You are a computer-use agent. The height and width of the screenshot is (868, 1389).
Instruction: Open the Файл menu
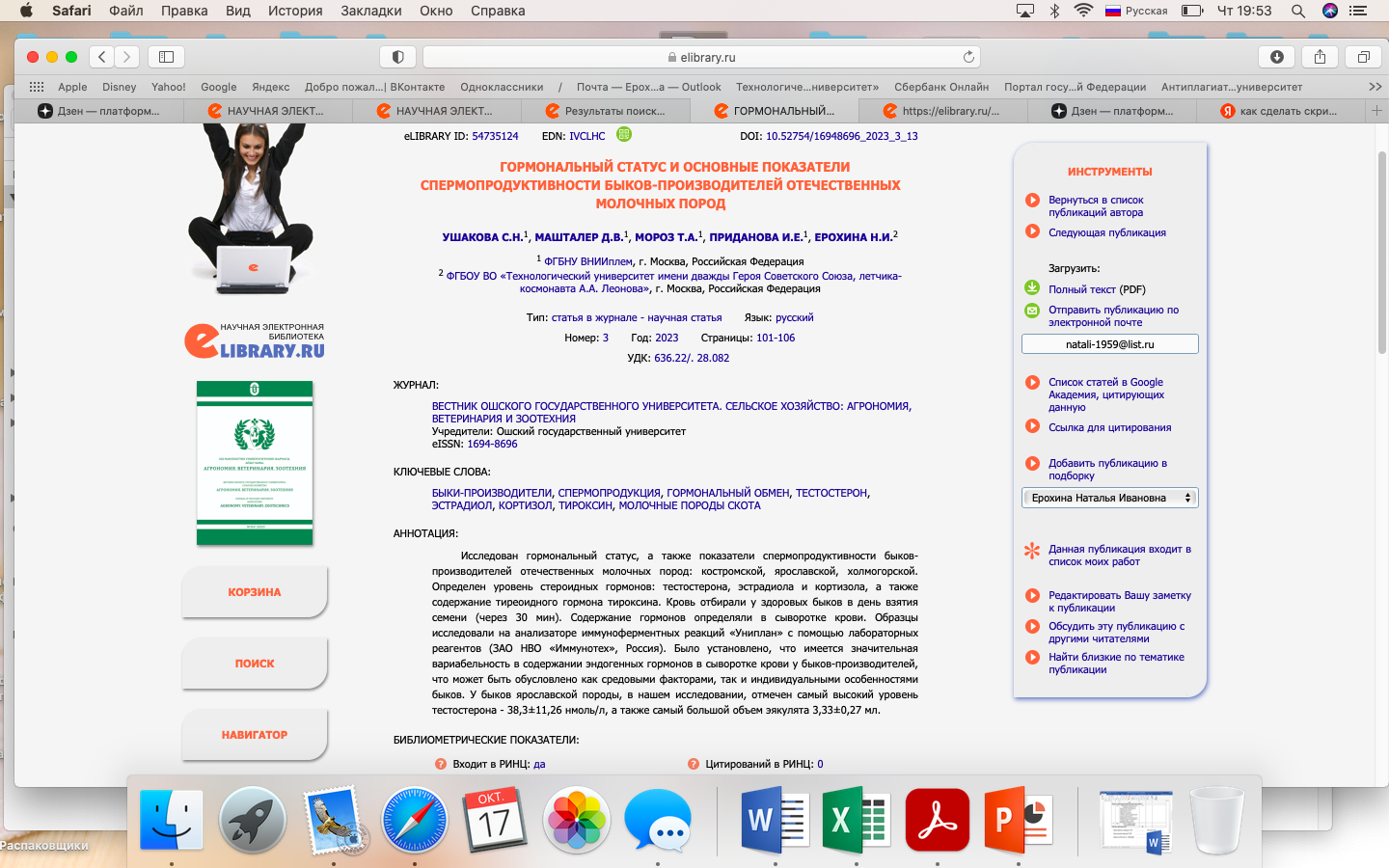click(126, 11)
